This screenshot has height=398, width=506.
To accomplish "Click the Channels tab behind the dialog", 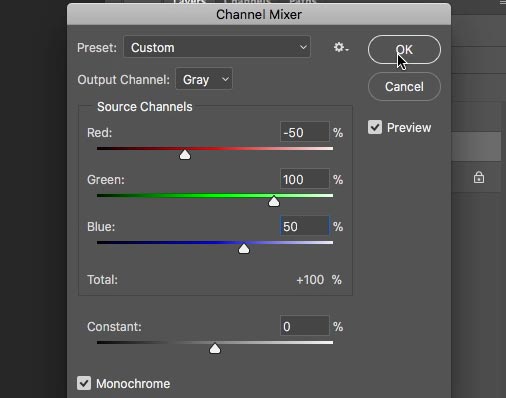I will (248, 2).
